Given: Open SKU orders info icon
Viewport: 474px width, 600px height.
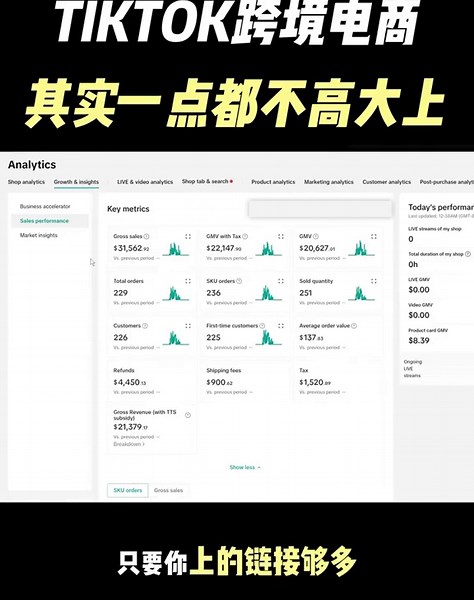Looking at the screenshot, I should click(x=239, y=281).
